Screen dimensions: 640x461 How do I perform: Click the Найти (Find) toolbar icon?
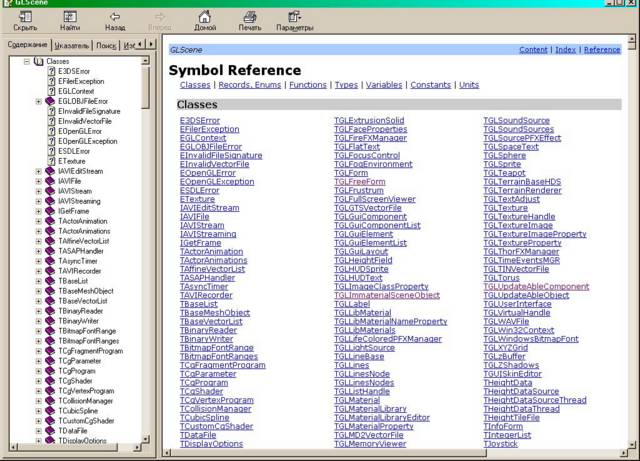click(x=70, y=17)
